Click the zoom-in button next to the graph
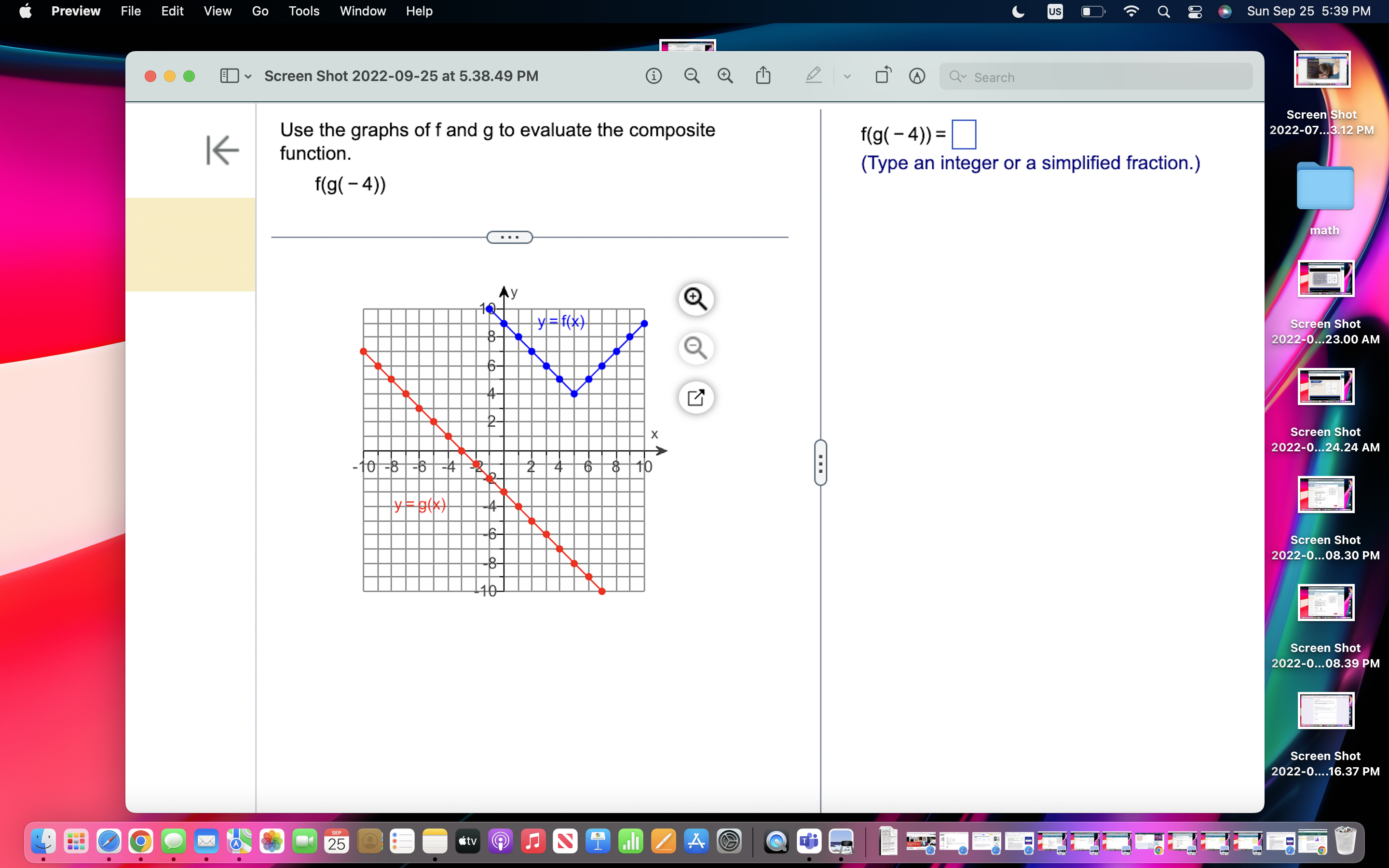 click(696, 299)
